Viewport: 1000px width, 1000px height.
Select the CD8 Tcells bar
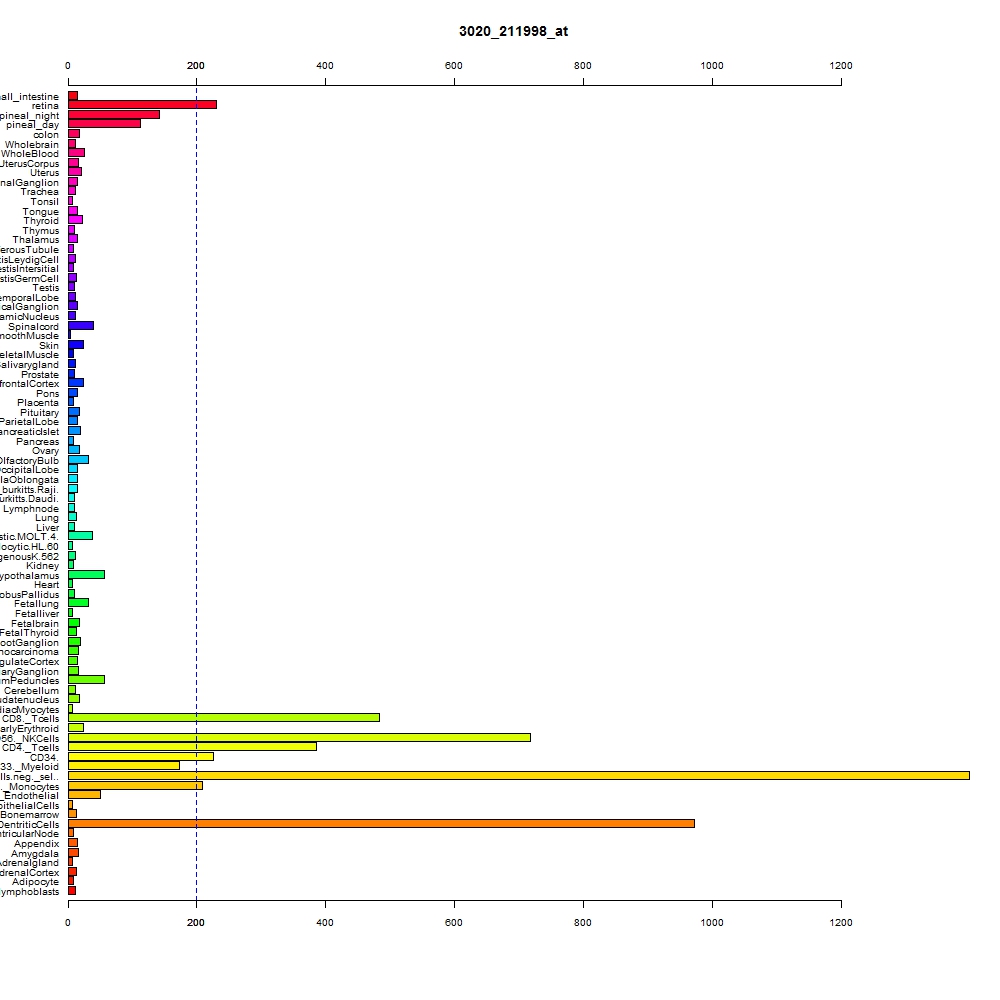[x=224, y=718]
